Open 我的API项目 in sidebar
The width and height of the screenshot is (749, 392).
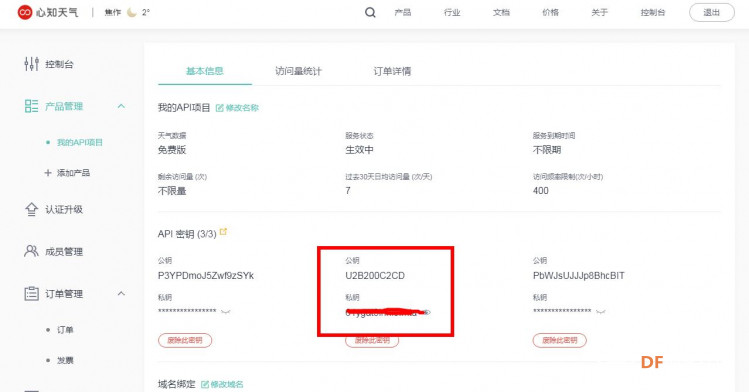[x=80, y=142]
